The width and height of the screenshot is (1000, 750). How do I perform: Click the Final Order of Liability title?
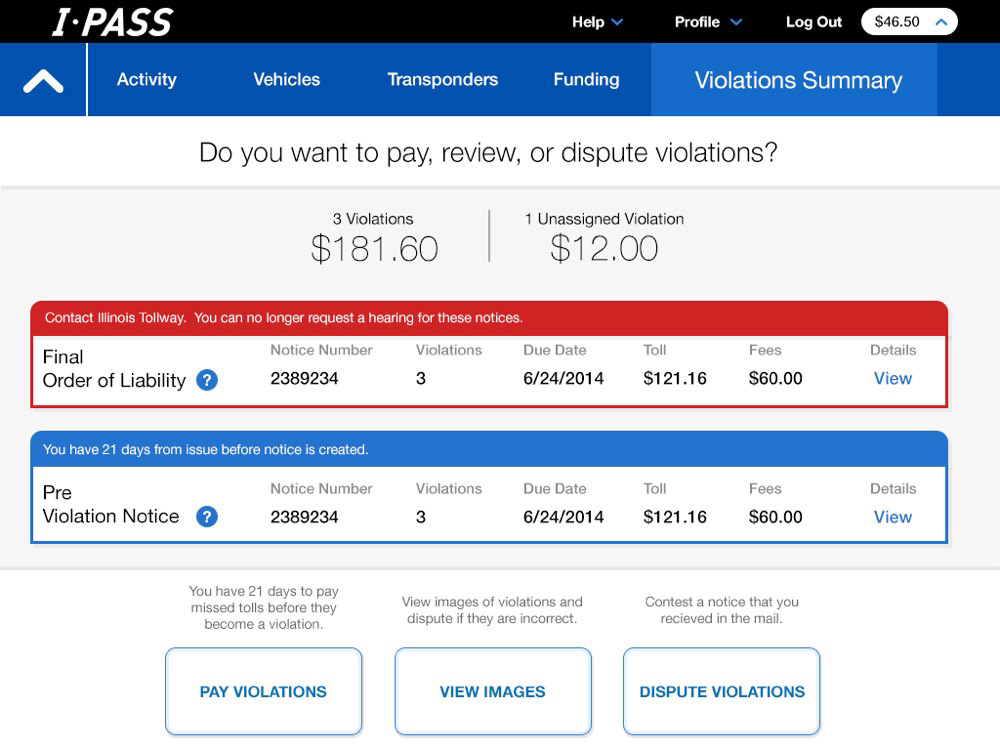tap(114, 369)
